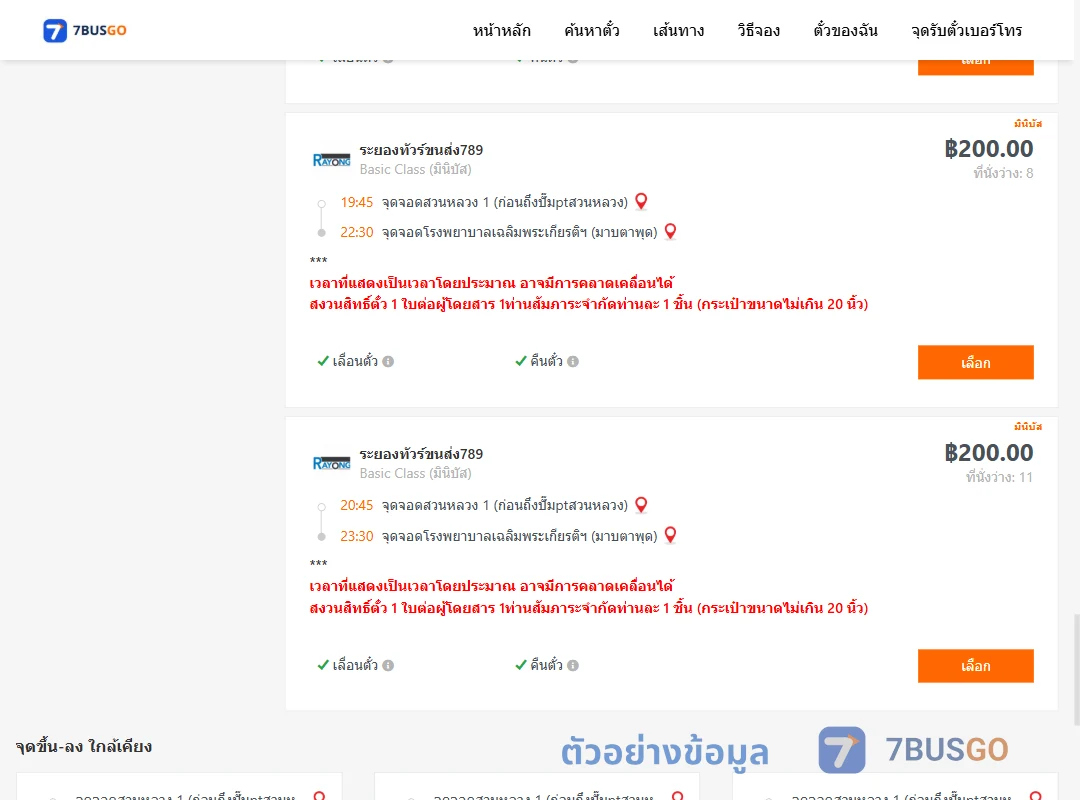Screen dimensions: 1080x800
Task: Click the 19:45 departure time
Action: click(356, 203)
